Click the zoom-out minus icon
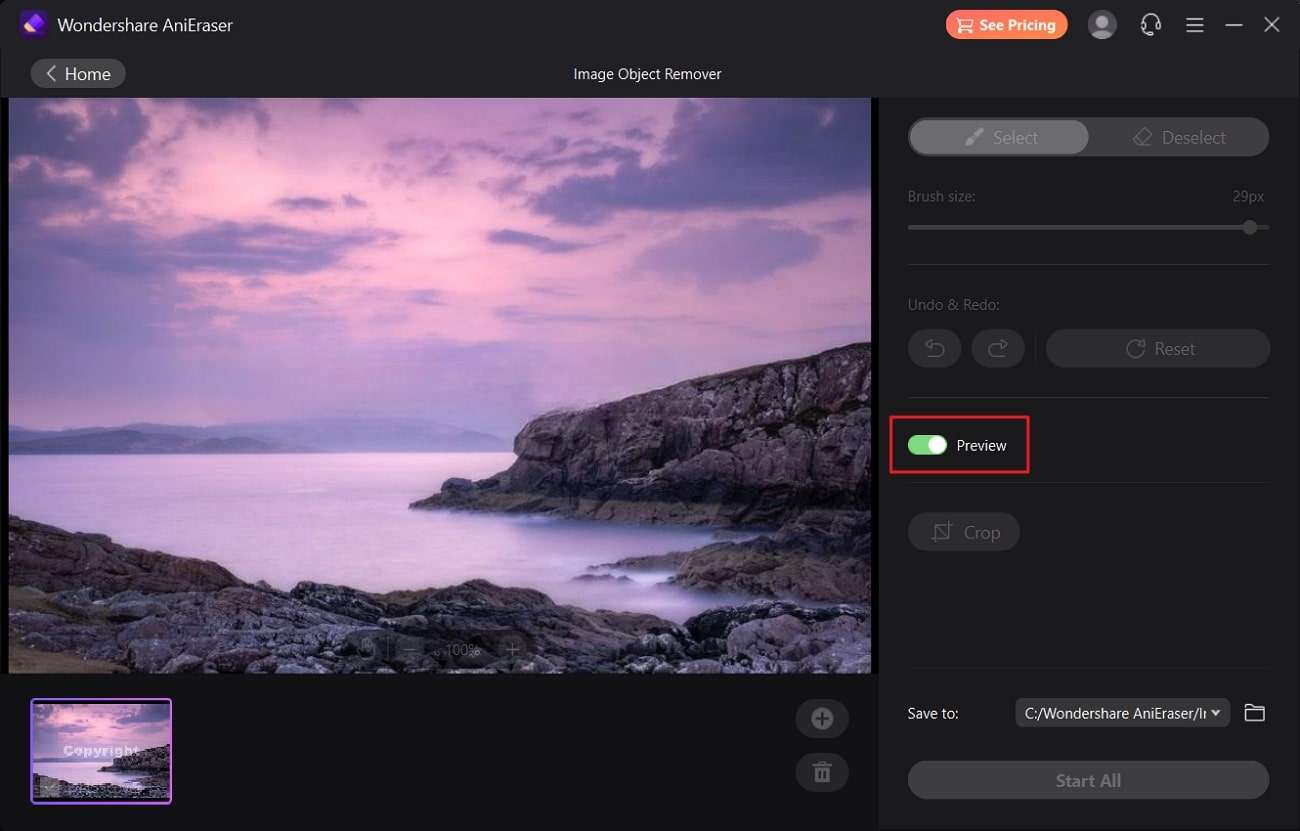The height and width of the screenshot is (831, 1300). (x=410, y=650)
